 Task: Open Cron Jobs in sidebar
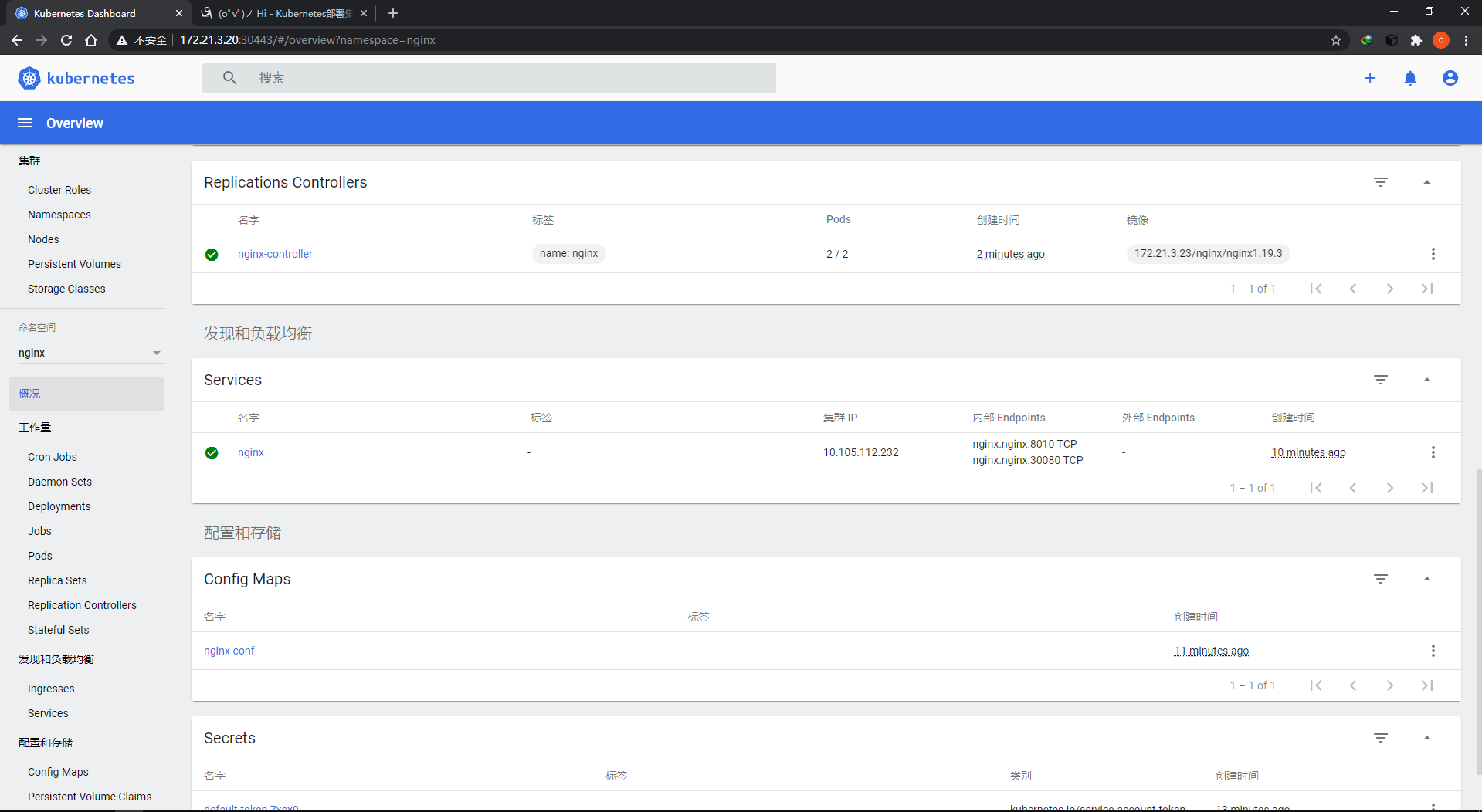pyautogui.click(x=53, y=457)
